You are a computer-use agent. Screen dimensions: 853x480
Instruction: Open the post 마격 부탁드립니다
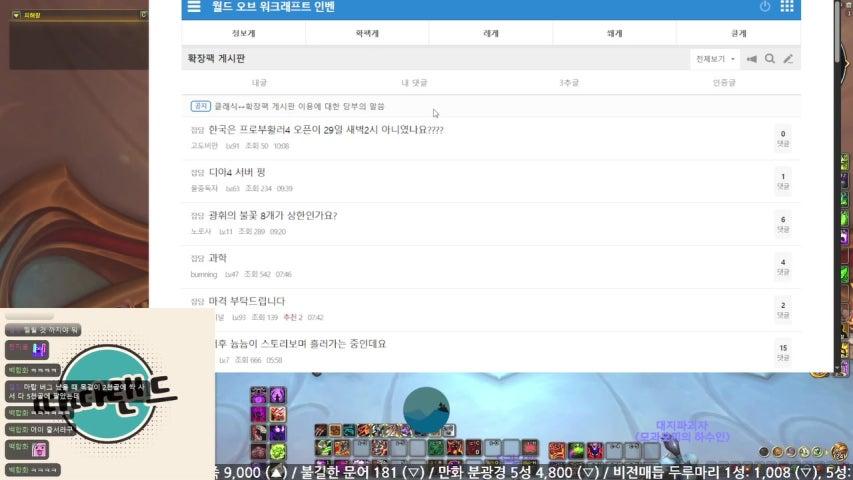click(x=247, y=301)
